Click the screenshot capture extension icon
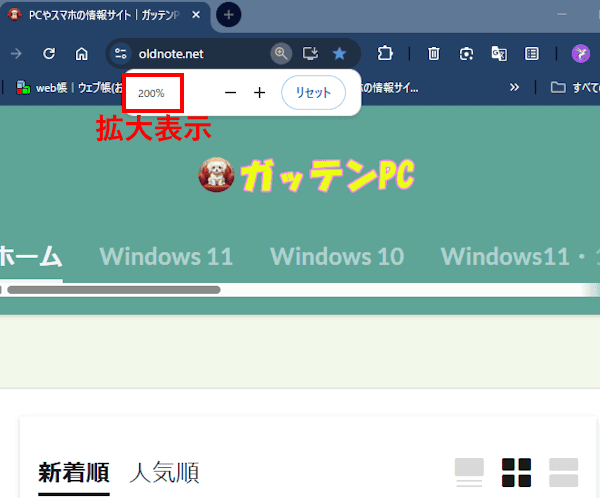This screenshot has width=600, height=498. (x=466, y=54)
